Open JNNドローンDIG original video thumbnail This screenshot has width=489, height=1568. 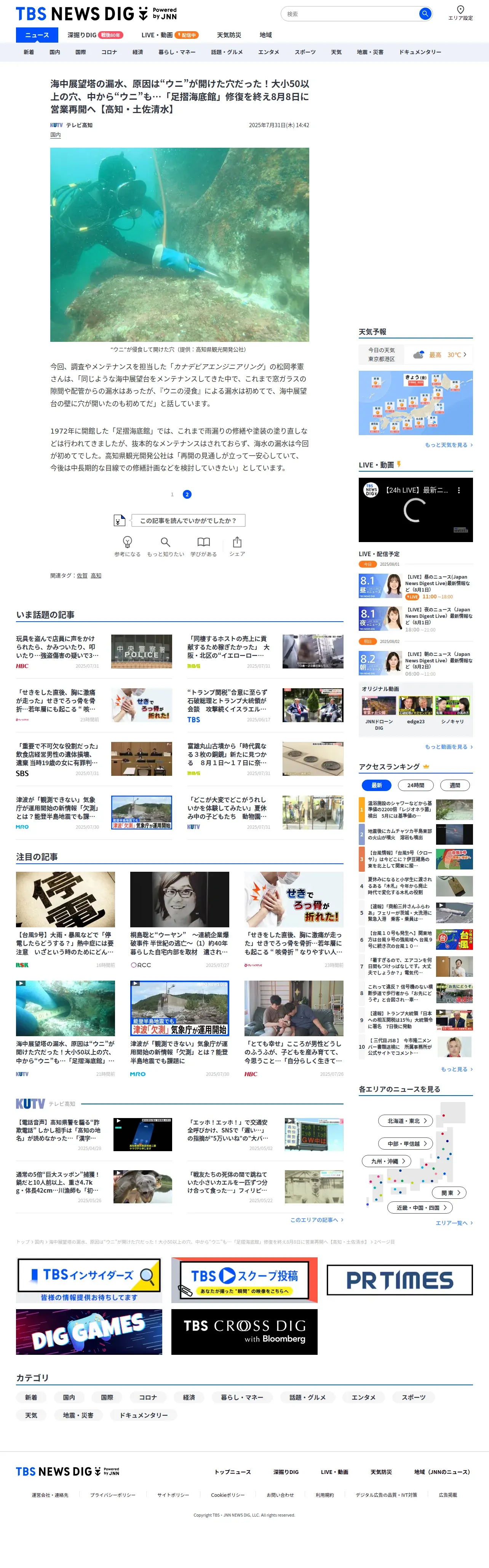[x=379, y=706]
